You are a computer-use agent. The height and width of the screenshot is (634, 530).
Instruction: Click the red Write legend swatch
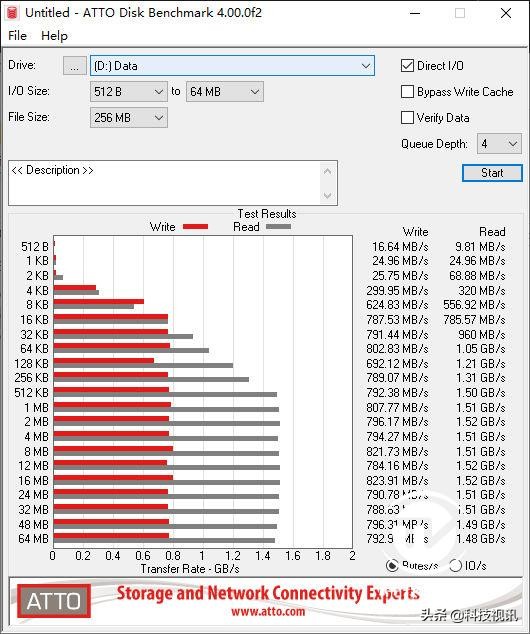195,227
